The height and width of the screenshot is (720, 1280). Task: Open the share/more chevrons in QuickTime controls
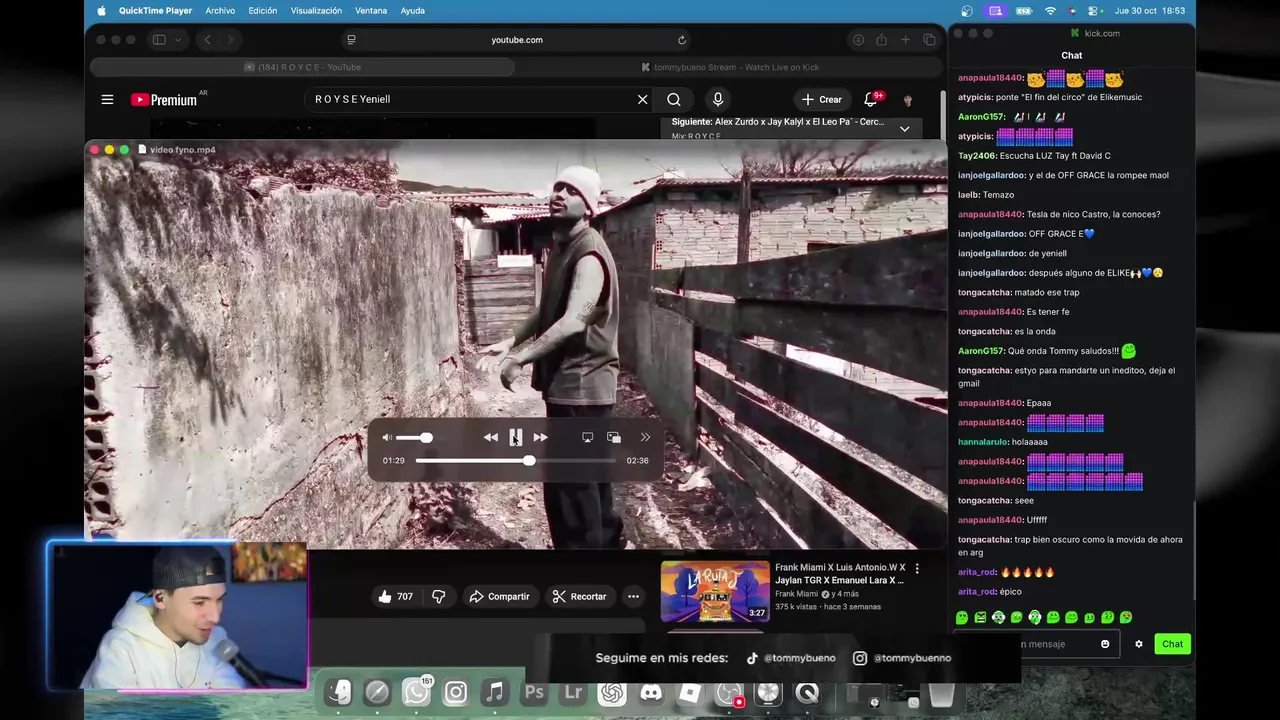click(x=645, y=437)
